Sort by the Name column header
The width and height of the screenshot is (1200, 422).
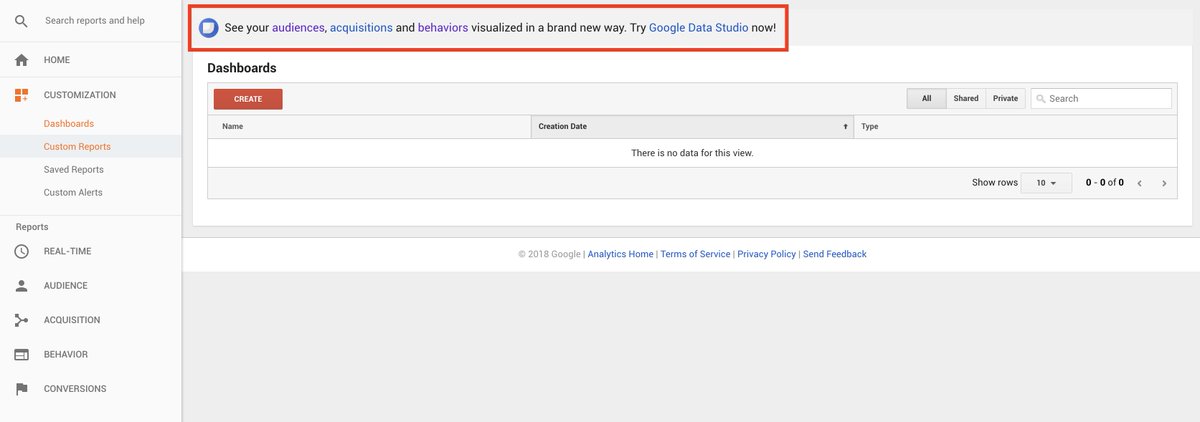369,127
